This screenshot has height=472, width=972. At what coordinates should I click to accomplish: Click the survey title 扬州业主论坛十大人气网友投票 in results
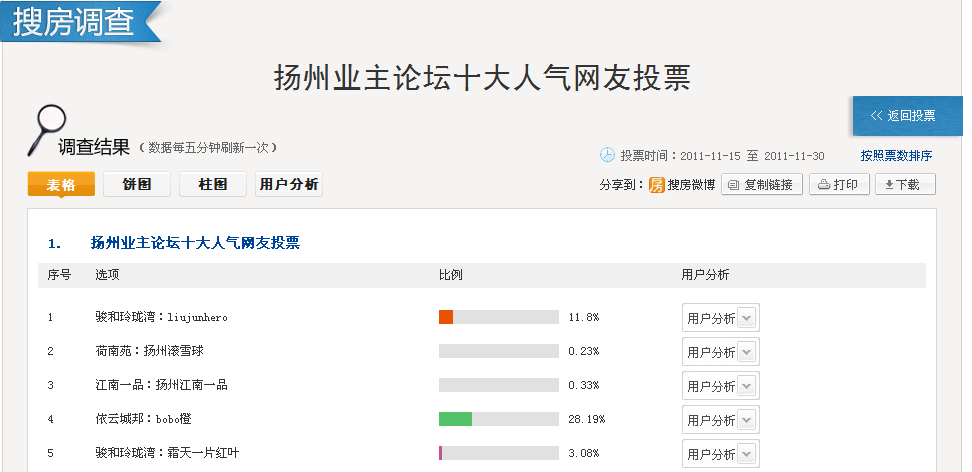point(195,243)
